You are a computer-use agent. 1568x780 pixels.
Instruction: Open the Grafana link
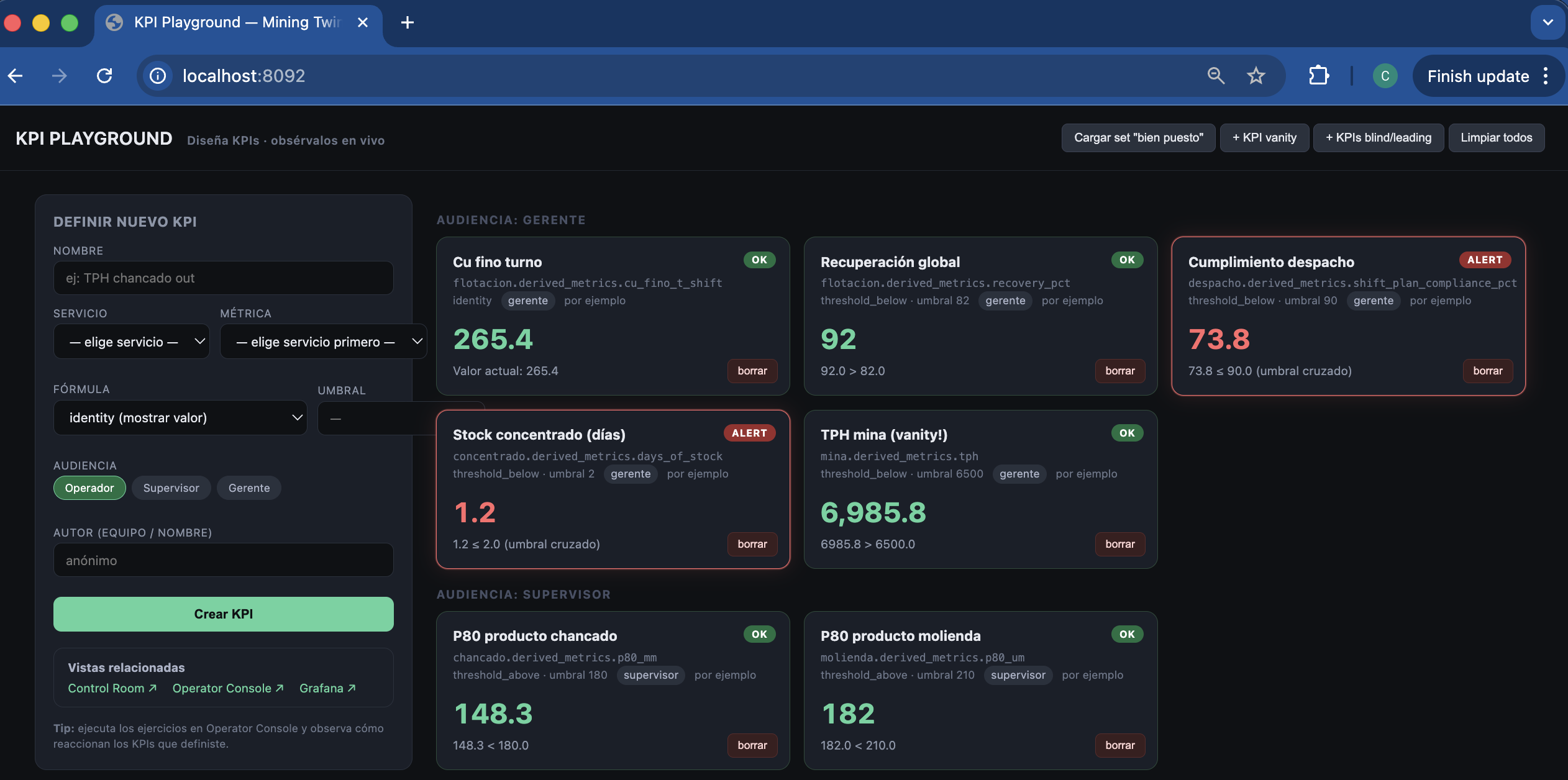pos(327,688)
